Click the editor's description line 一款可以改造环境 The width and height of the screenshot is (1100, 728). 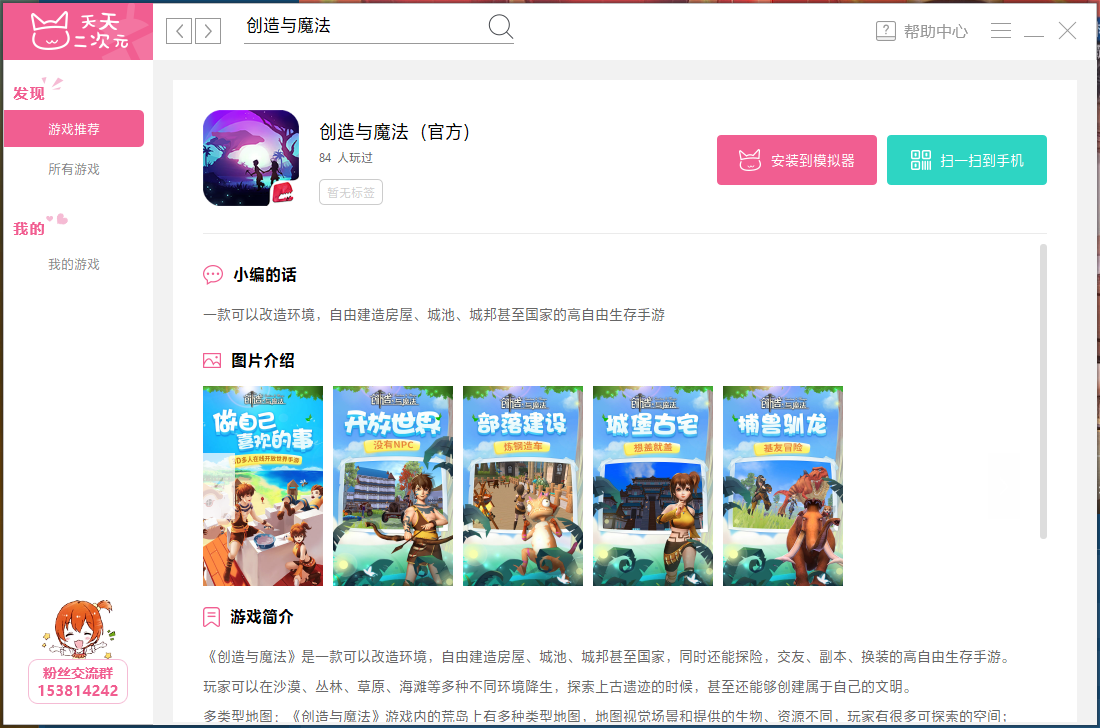pos(434,315)
